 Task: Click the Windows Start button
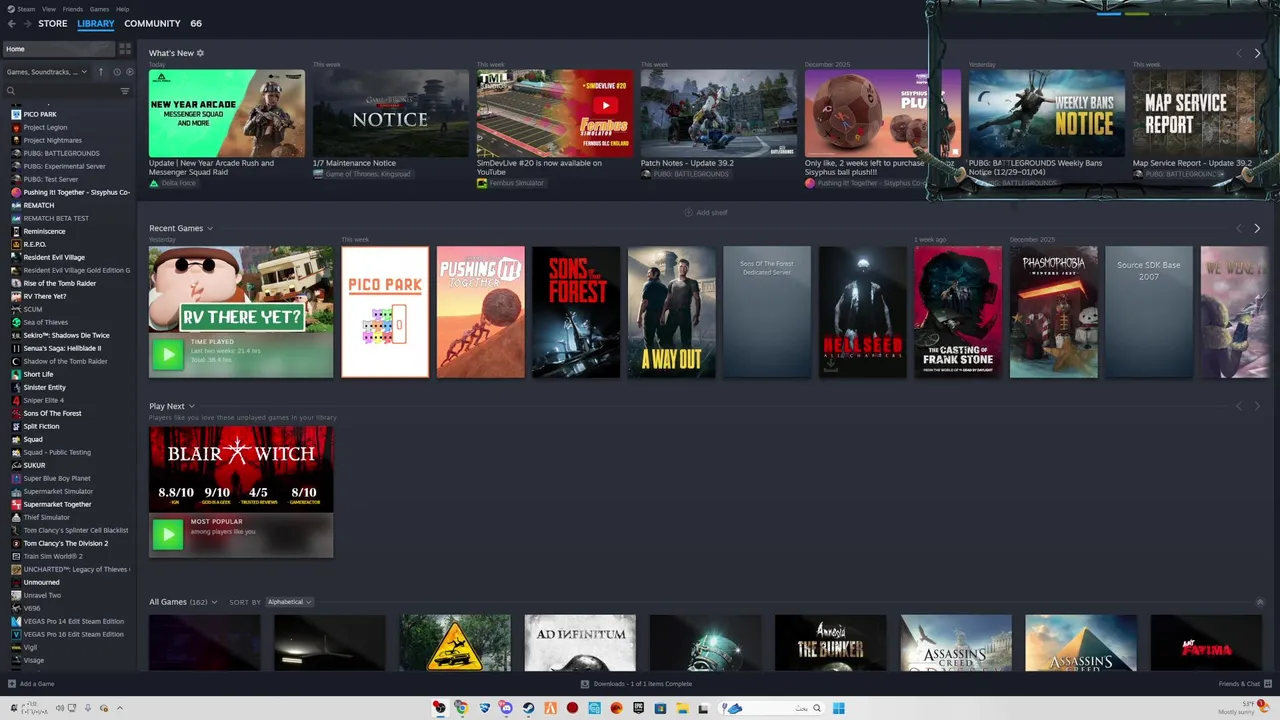[x=839, y=708]
